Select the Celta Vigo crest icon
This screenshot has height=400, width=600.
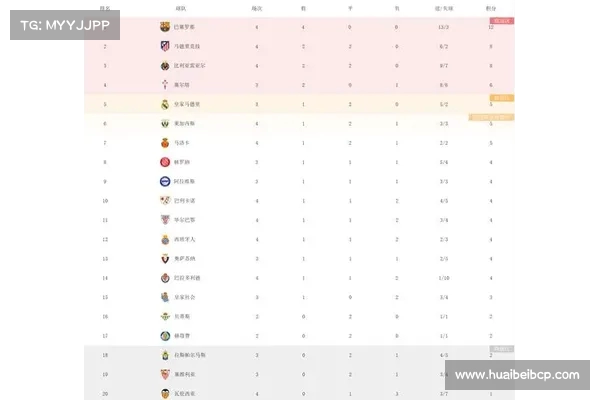(165, 85)
